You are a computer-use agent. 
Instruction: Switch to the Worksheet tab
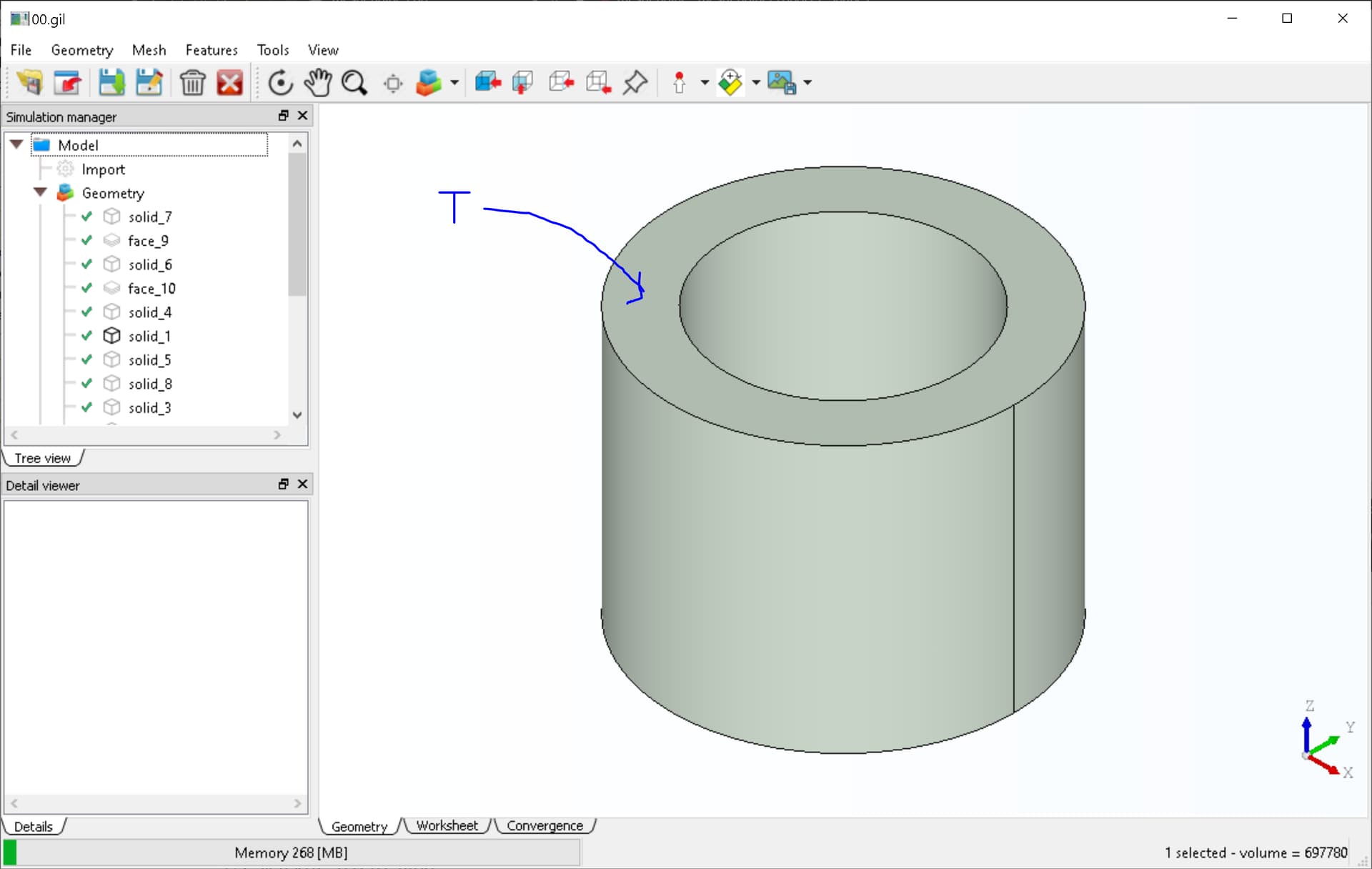click(447, 825)
